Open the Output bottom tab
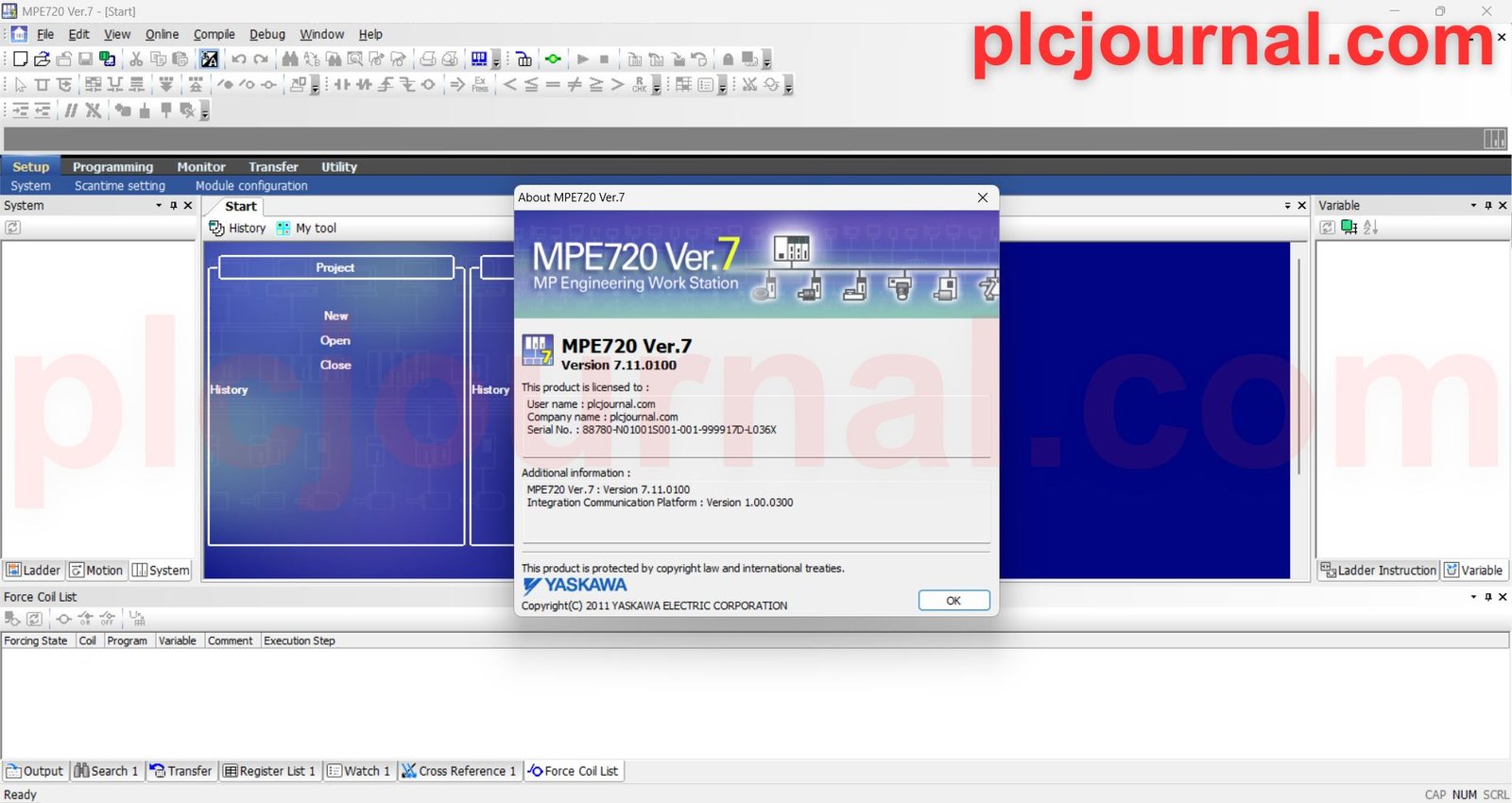Screen dimensions: 1512x803 click(x=35, y=771)
